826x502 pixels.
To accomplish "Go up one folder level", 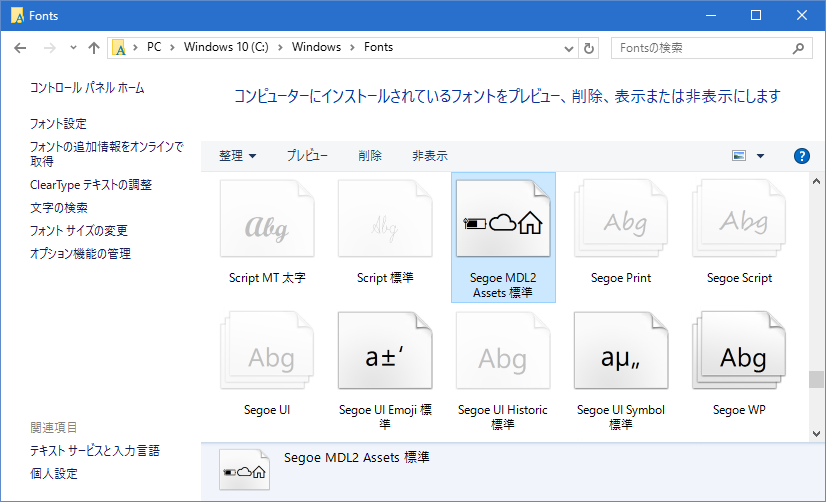I will click(94, 48).
